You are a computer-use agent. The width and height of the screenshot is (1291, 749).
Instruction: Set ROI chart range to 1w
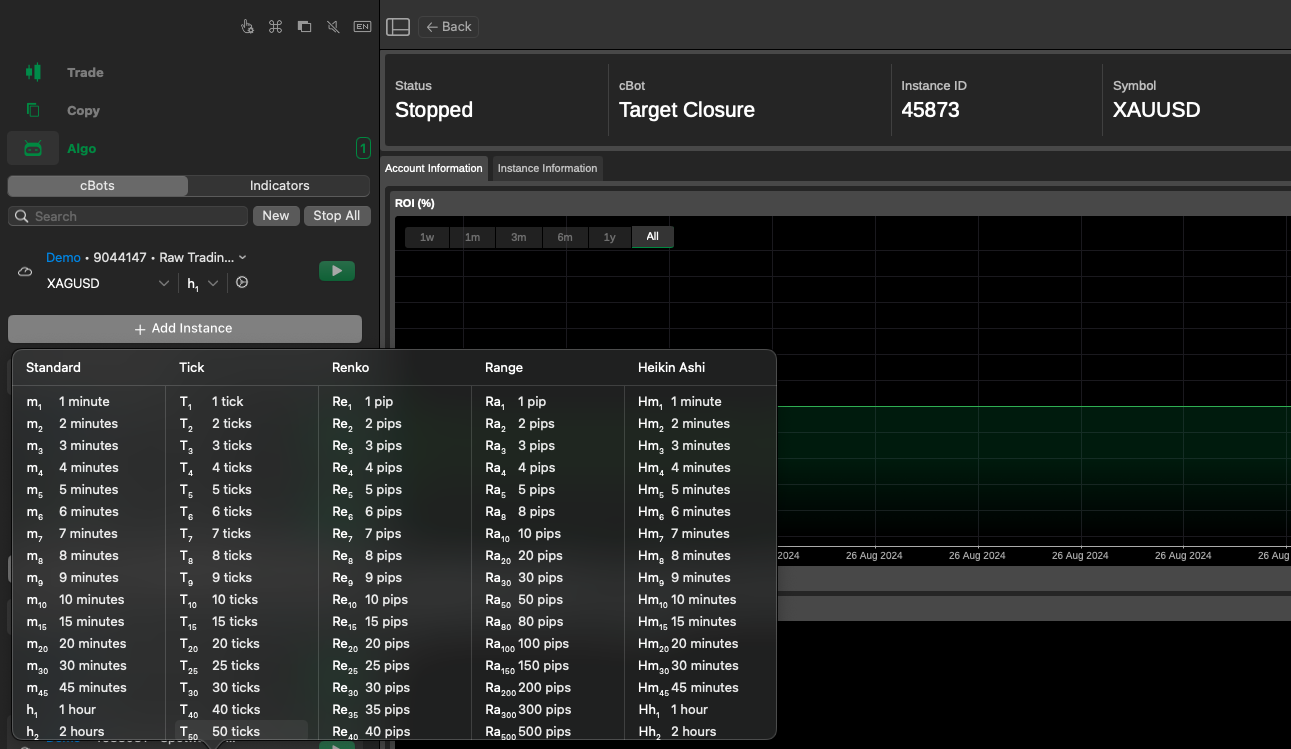pos(427,237)
